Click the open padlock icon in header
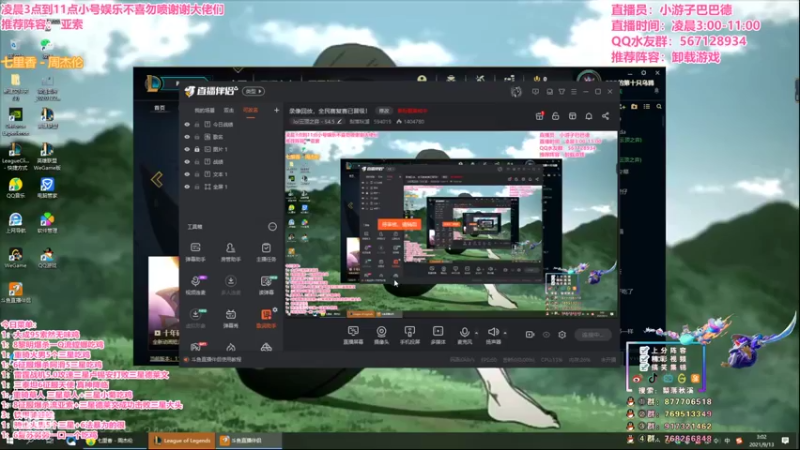The width and height of the screenshot is (800, 450). click(556, 116)
